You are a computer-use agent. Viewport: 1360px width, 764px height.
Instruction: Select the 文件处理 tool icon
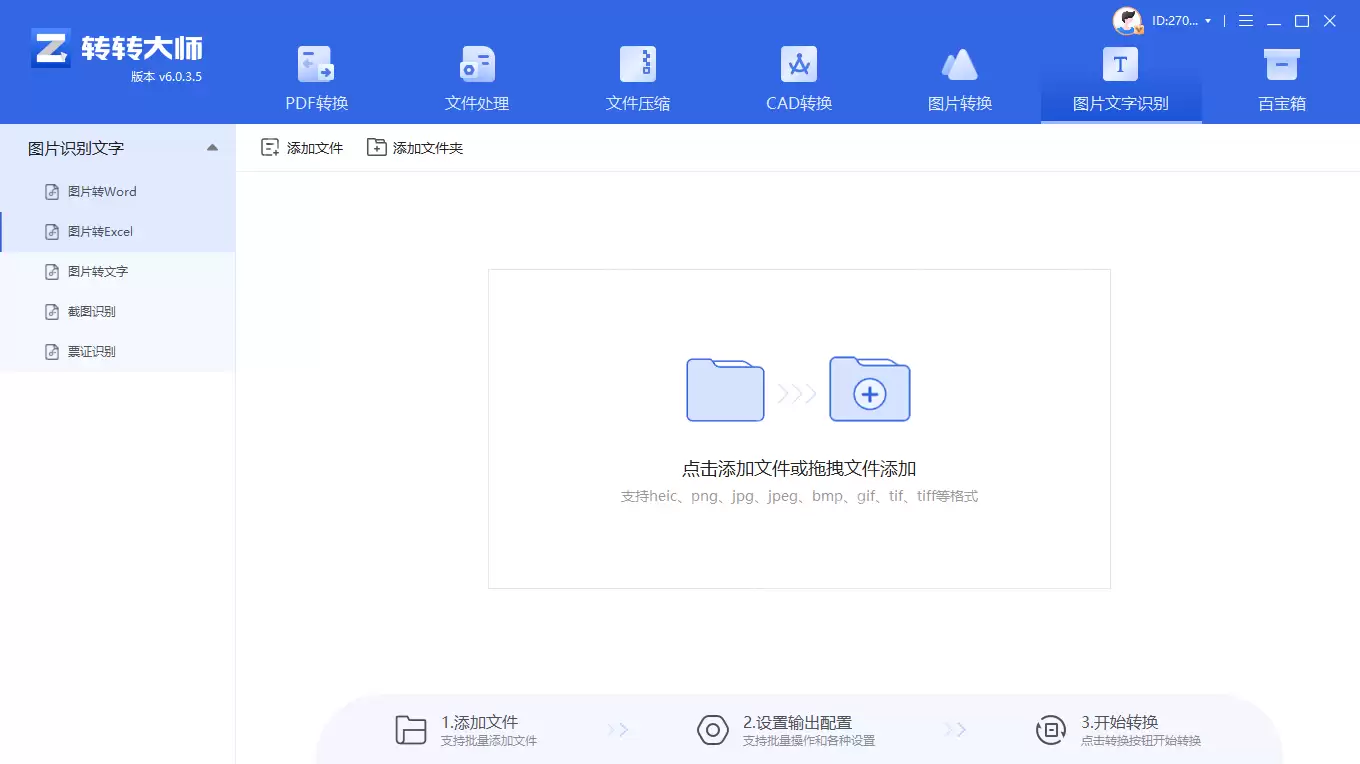[x=476, y=66]
